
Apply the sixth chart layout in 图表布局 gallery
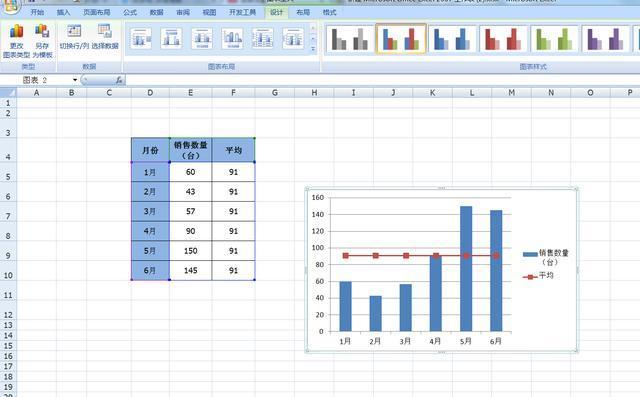coord(293,39)
